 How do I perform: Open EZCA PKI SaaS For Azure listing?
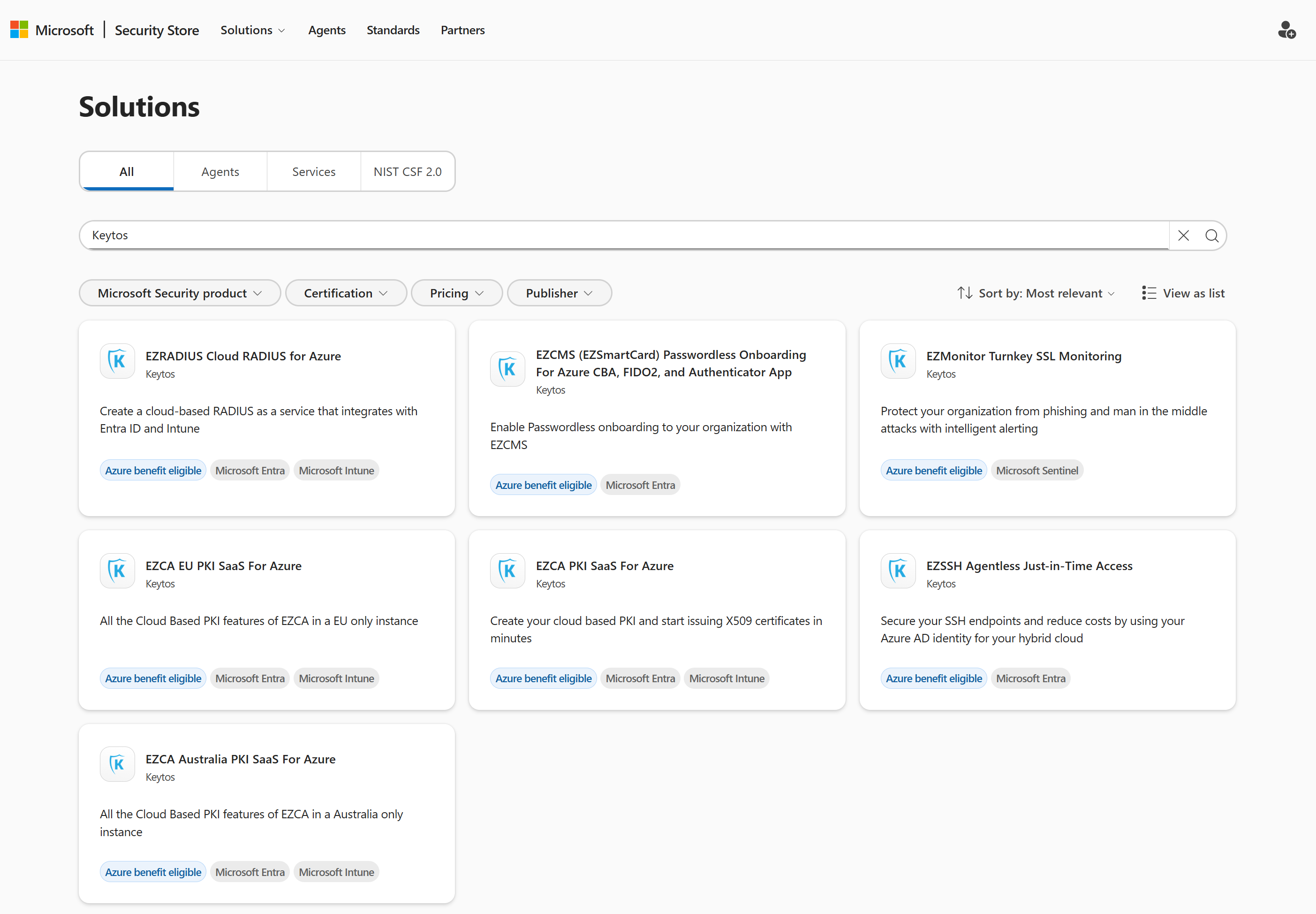click(605, 566)
